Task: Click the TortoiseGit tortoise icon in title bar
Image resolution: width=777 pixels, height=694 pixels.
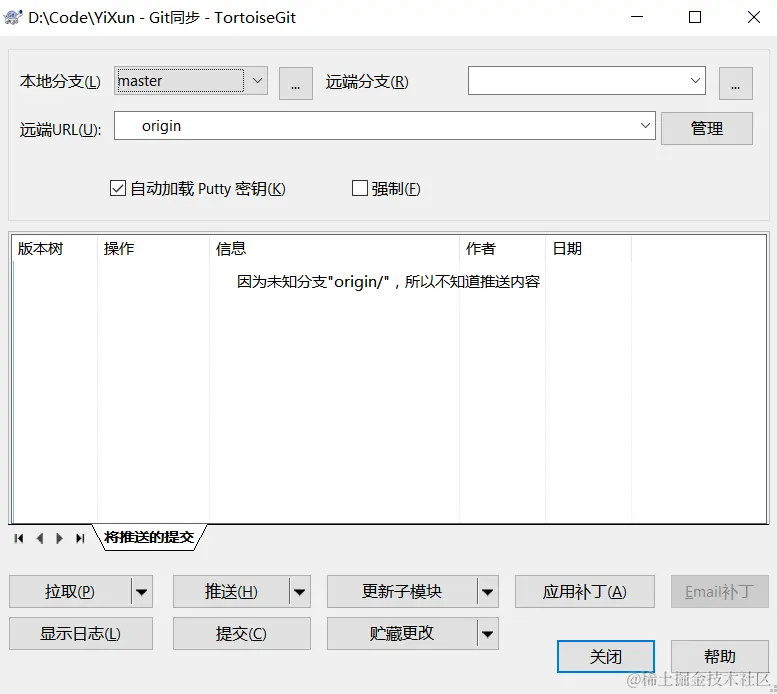Action: tap(12, 17)
